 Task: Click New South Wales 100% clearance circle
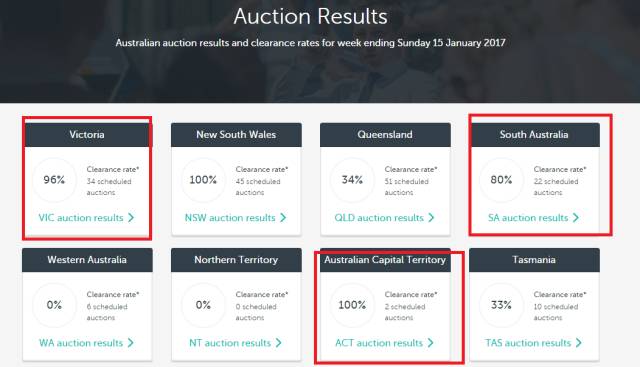pyautogui.click(x=203, y=180)
